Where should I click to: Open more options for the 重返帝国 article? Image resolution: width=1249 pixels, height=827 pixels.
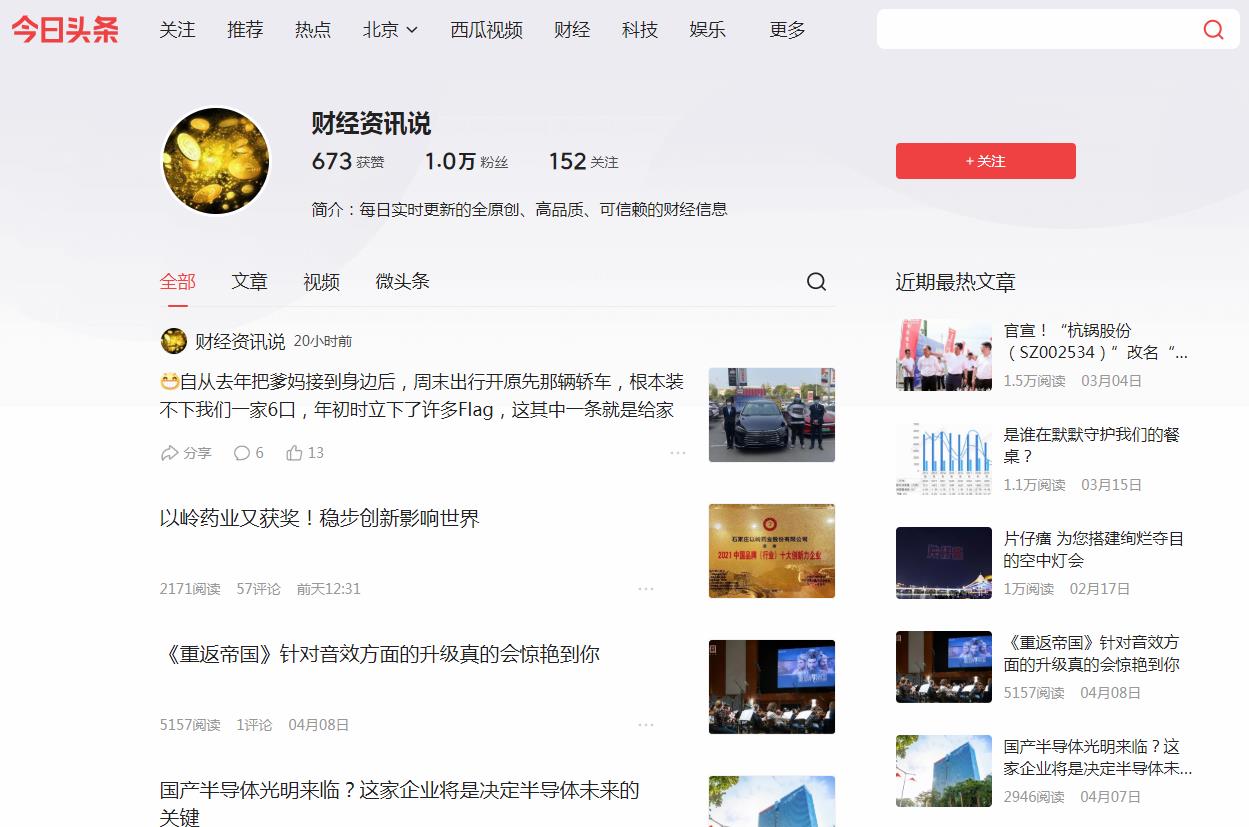[646, 725]
